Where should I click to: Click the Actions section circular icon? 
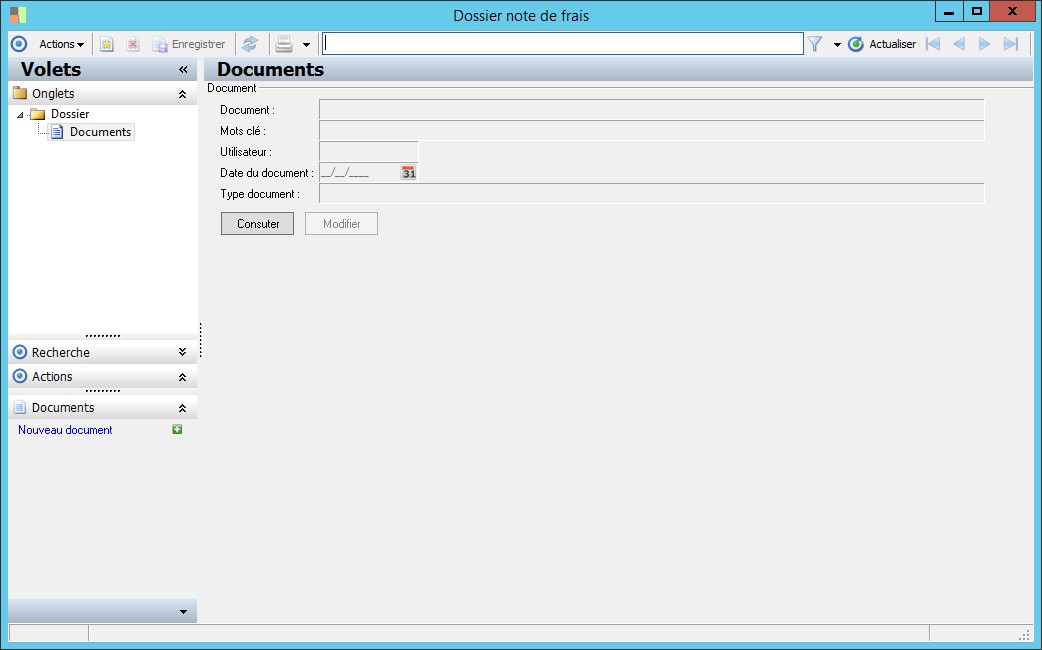[20, 376]
